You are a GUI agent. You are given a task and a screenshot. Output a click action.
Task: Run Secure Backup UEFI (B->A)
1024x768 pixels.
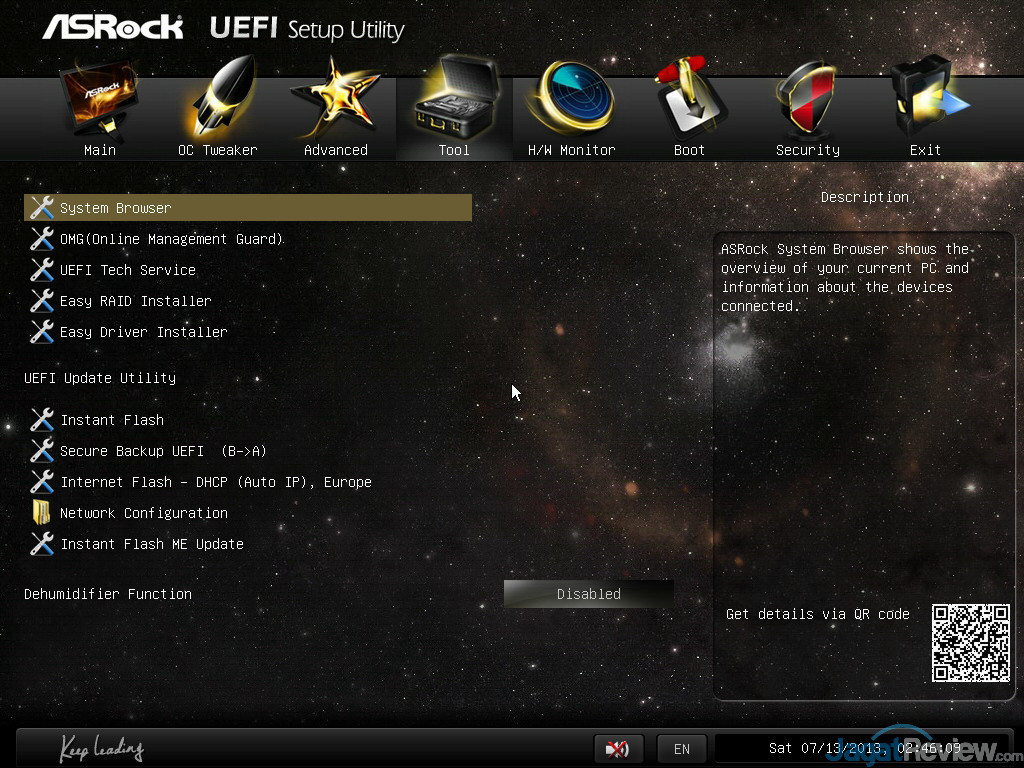[x=163, y=451]
